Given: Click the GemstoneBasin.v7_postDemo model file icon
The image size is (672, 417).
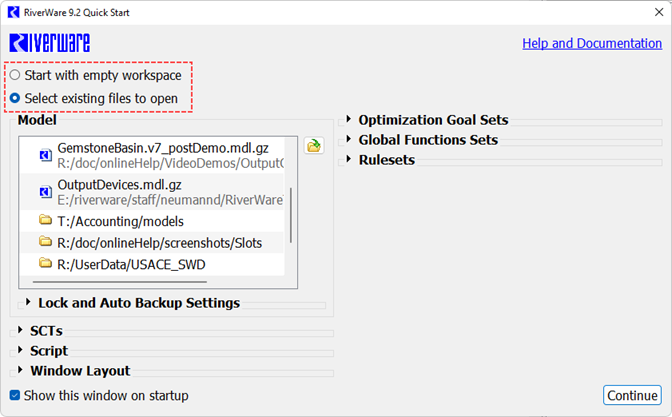Looking at the screenshot, I should tap(45, 155).
